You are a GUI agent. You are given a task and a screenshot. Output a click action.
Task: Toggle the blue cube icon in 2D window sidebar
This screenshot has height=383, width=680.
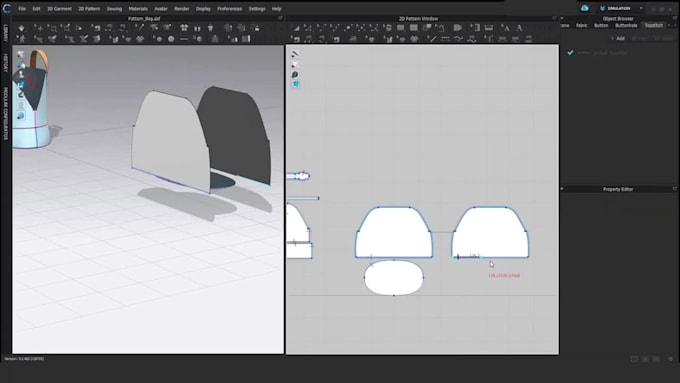pyautogui.click(x=295, y=85)
